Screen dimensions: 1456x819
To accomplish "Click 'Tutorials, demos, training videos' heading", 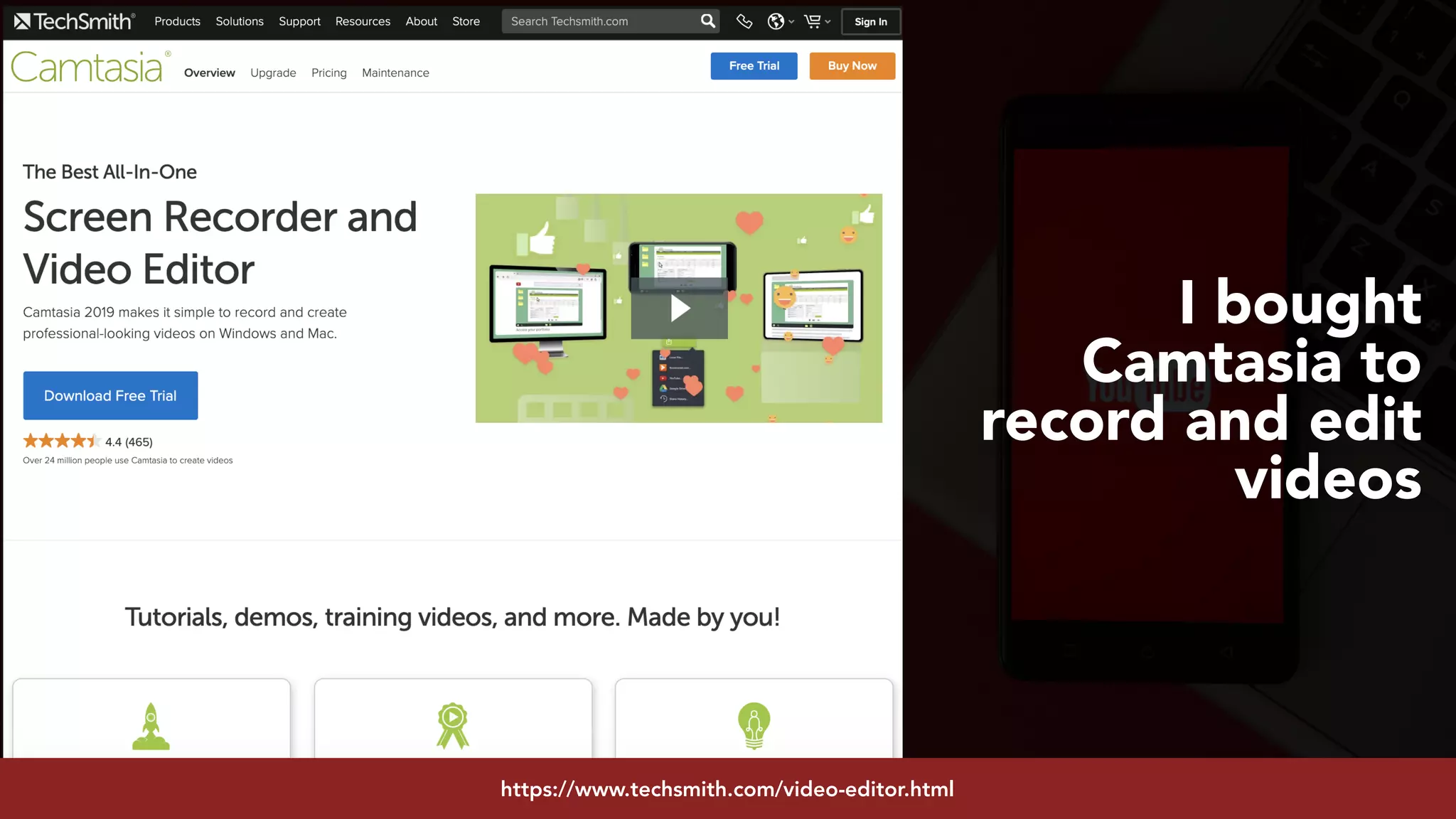I will point(452,616).
